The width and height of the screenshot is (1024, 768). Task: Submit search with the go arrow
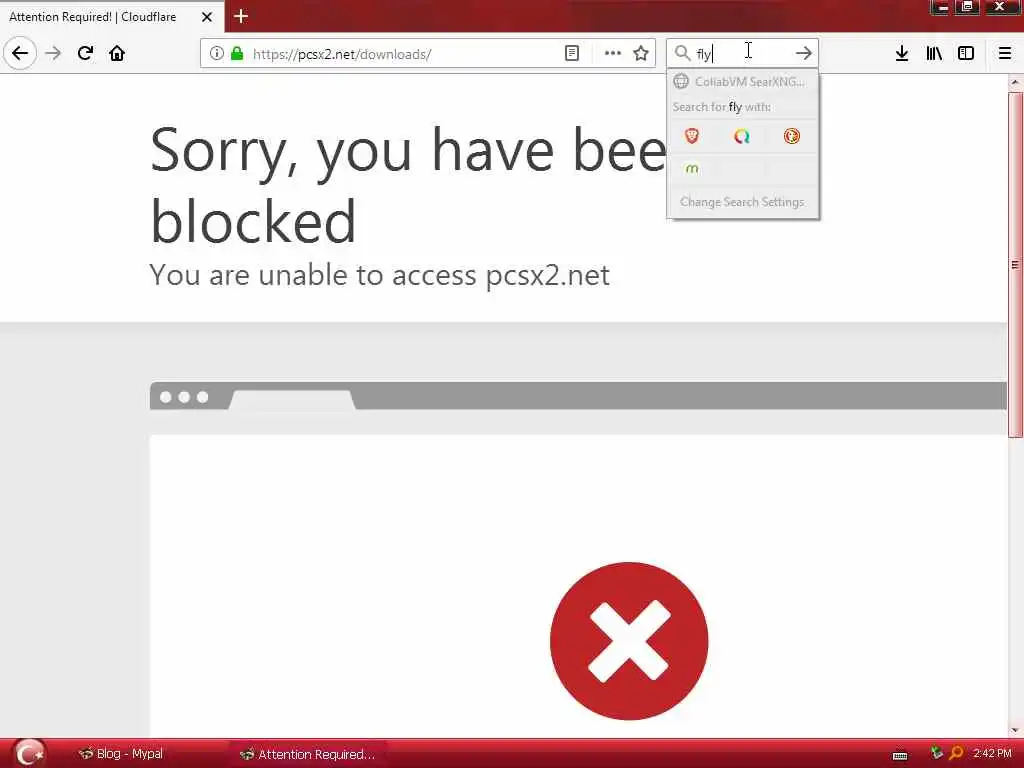point(804,53)
